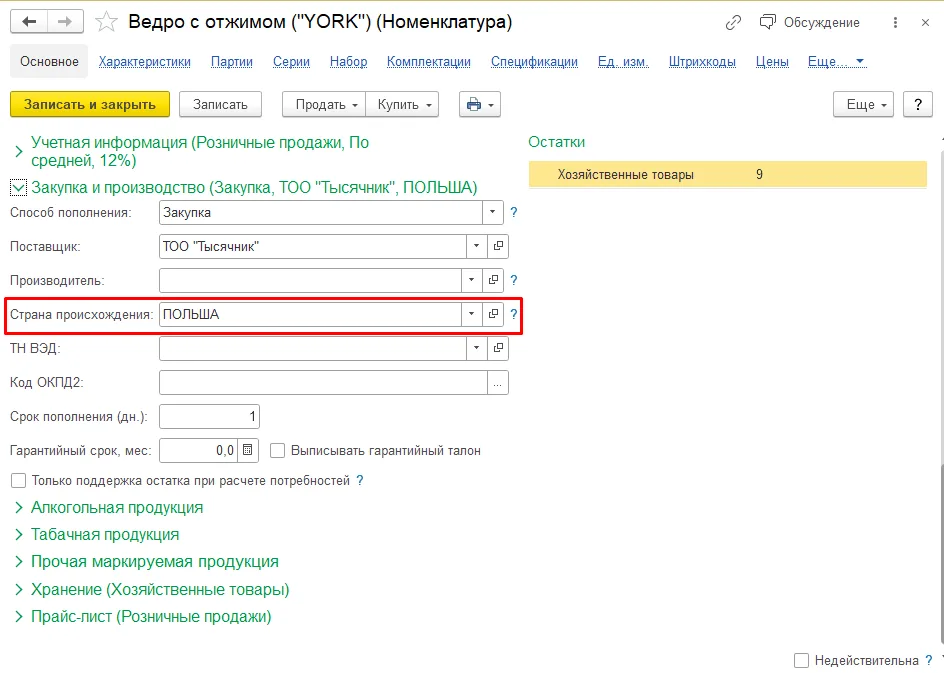Open the Страна происхождения record icon
Screen dimensions: 944x673
point(493,314)
